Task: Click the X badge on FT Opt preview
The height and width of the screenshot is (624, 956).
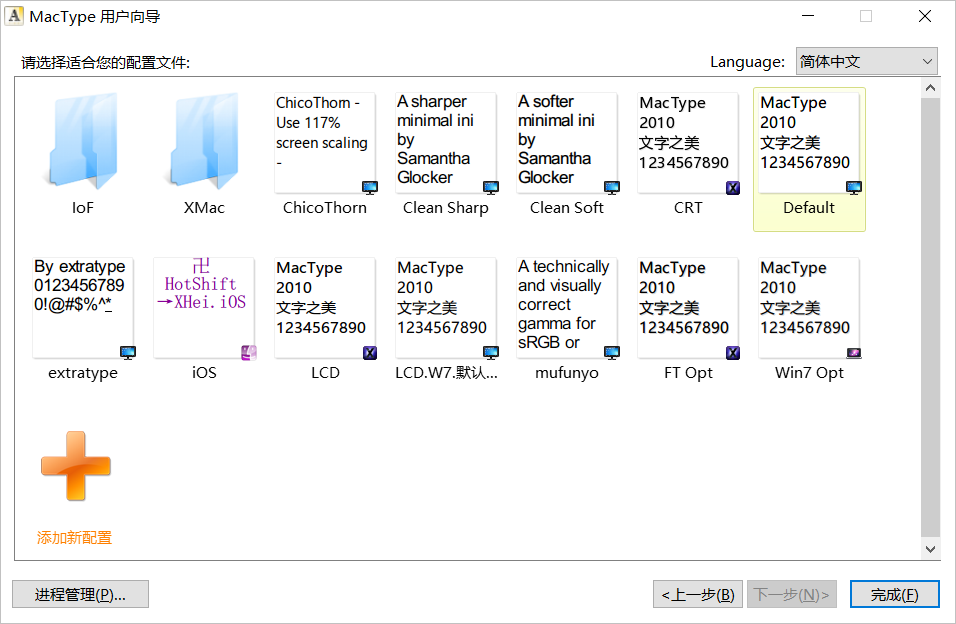Action: coord(733,353)
